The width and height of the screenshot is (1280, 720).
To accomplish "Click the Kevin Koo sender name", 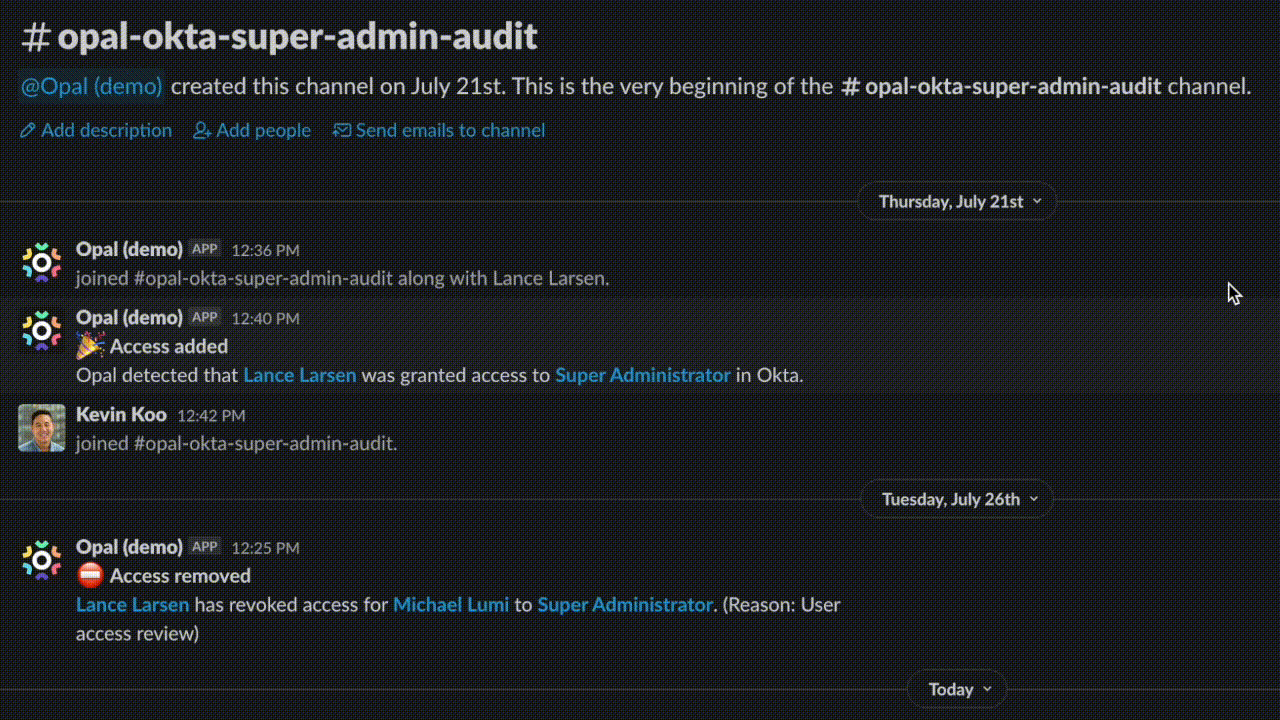I will (x=121, y=415).
